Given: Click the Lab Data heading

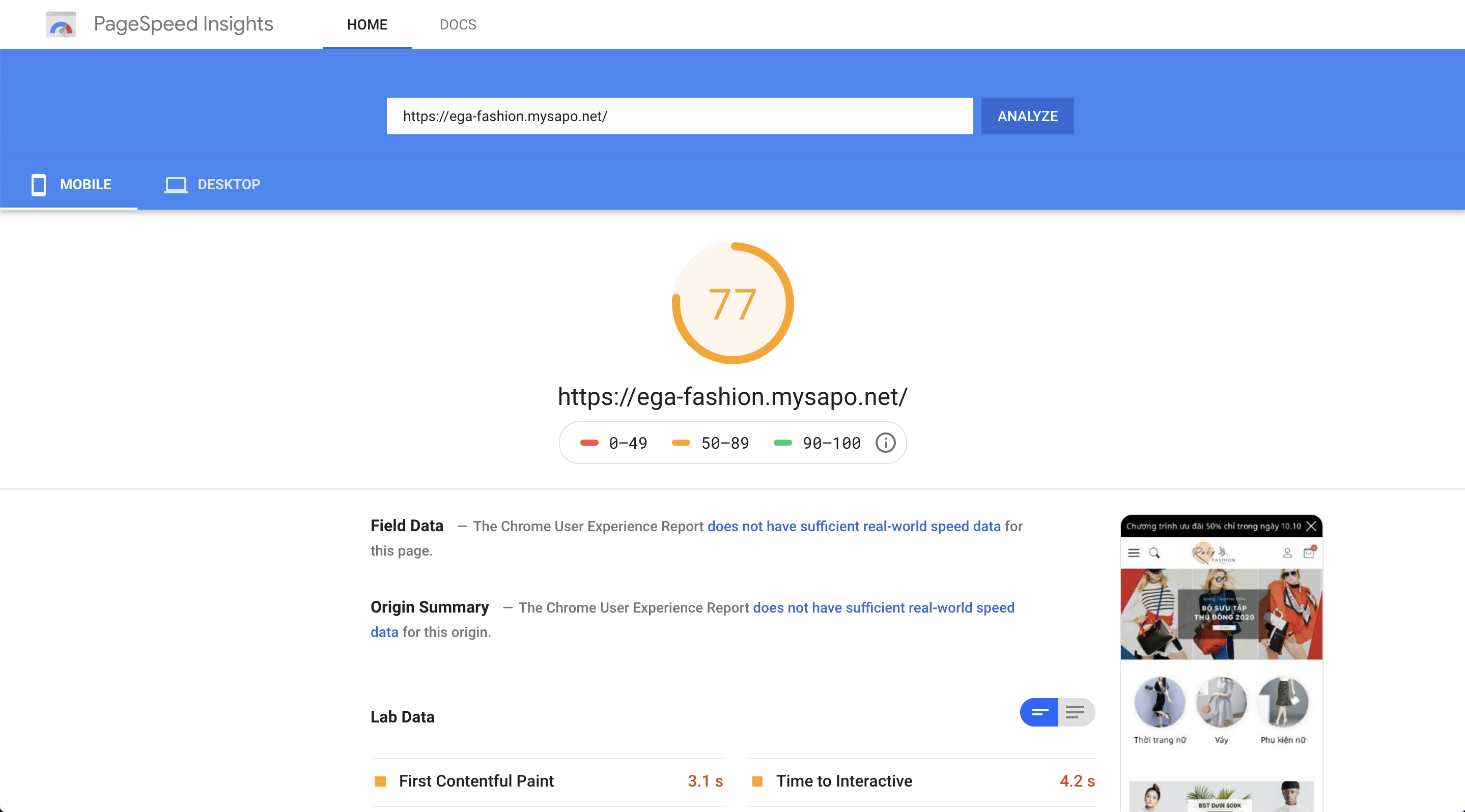Looking at the screenshot, I should 402,716.
